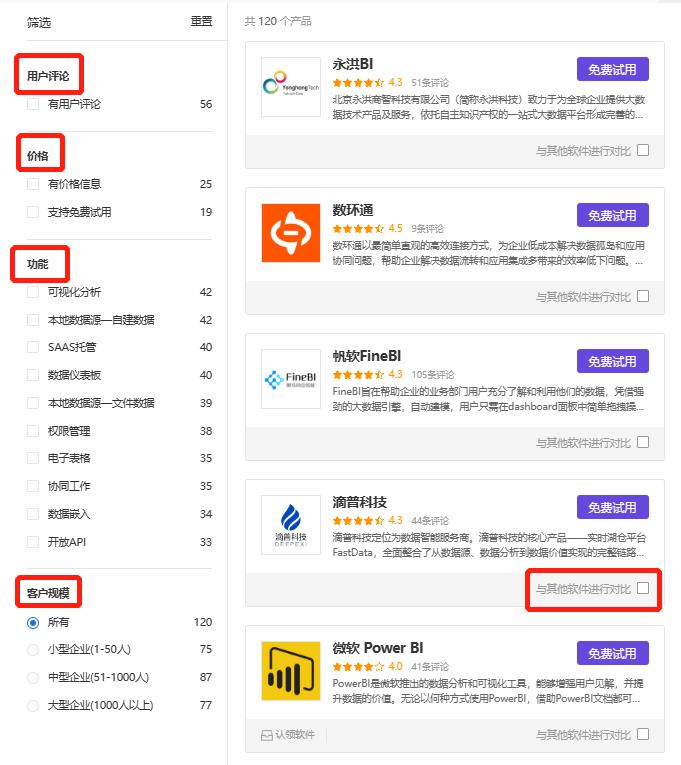The height and width of the screenshot is (765, 681).
Task: Check the 协同工作 filter
Action: click(x=33, y=486)
